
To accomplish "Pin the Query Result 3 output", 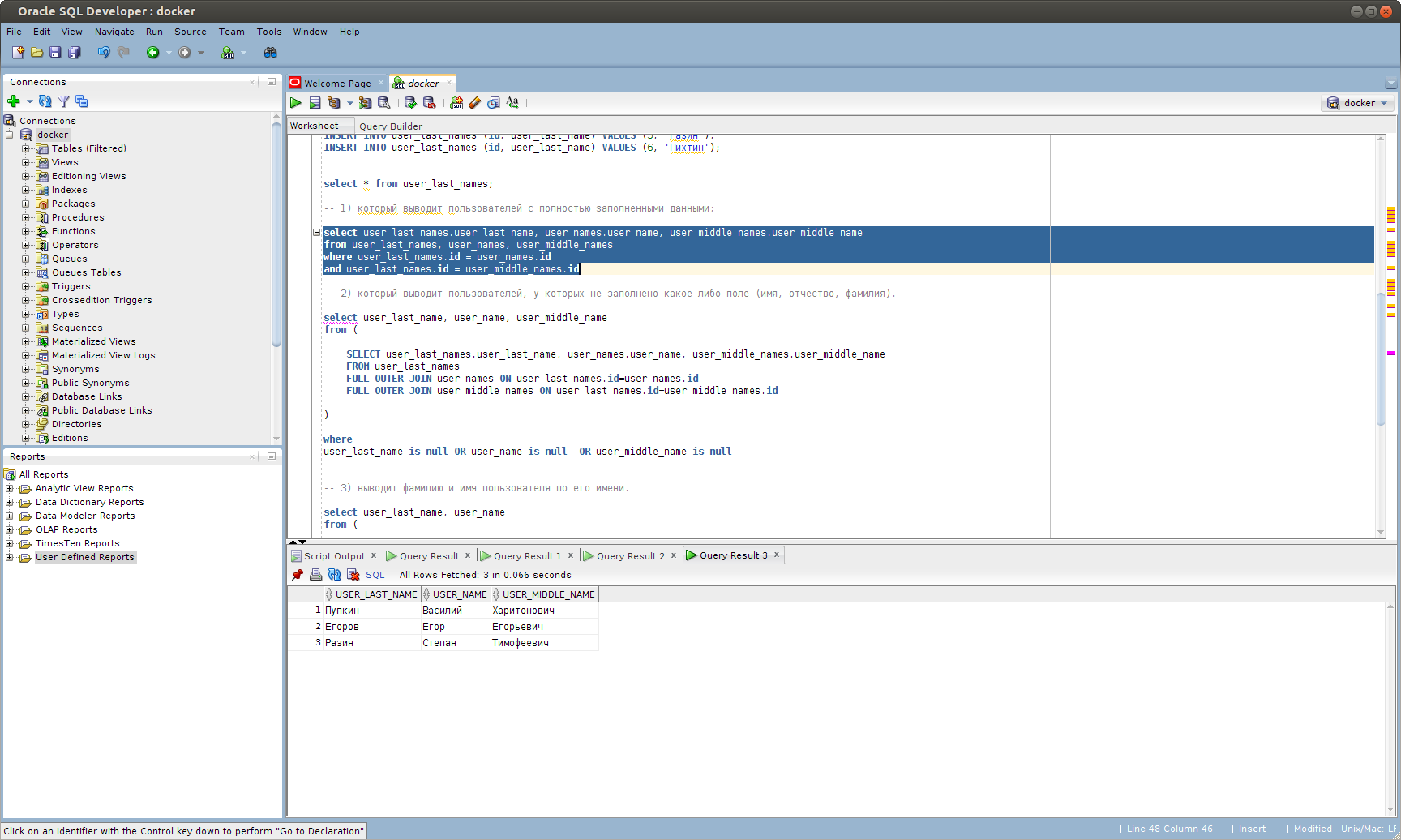I will point(298,574).
